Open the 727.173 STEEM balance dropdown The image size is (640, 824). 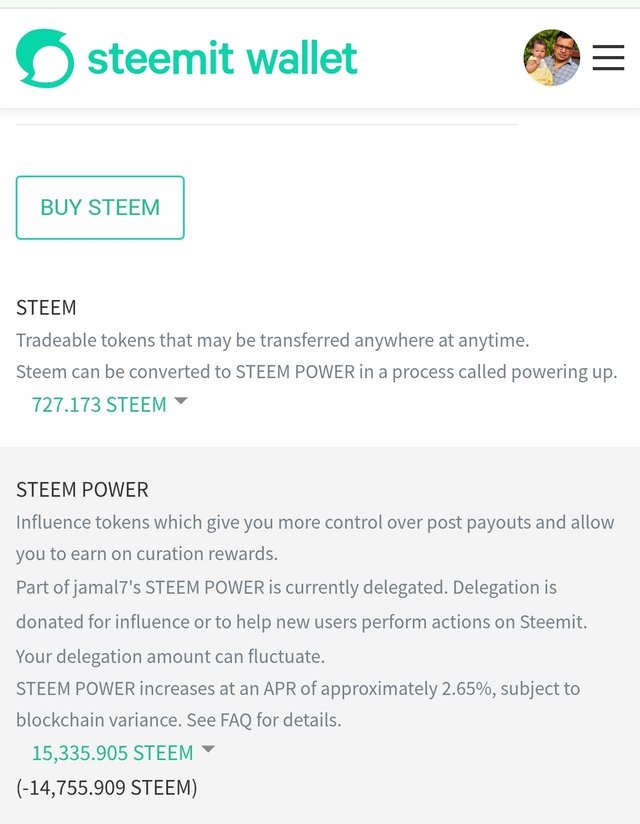click(x=99, y=405)
